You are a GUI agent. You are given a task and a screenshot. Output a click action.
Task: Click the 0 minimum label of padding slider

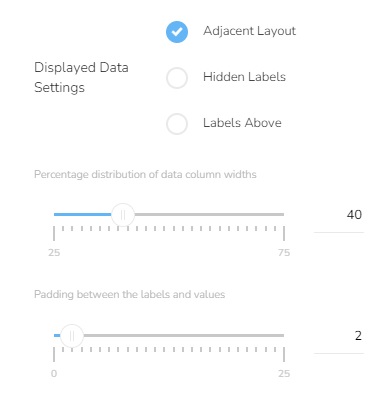pyautogui.click(x=54, y=374)
